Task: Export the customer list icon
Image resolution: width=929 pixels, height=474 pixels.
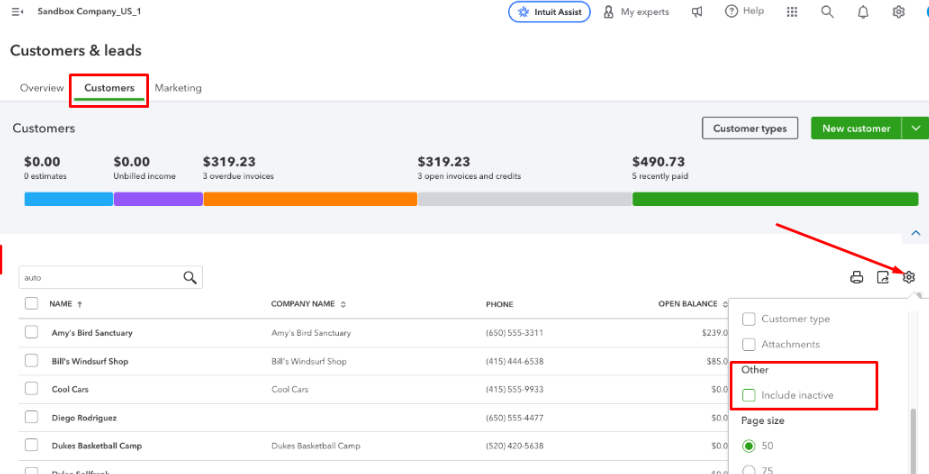Action: point(883,277)
